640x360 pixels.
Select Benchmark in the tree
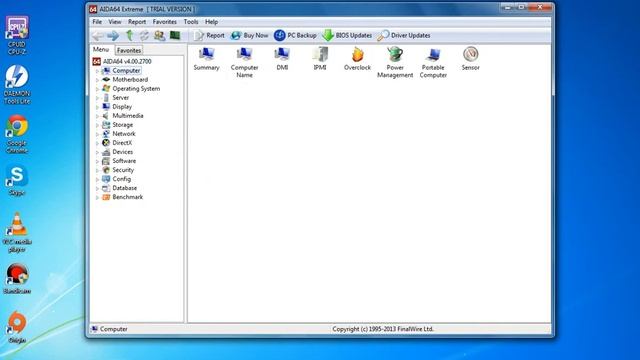click(x=127, y=197)
